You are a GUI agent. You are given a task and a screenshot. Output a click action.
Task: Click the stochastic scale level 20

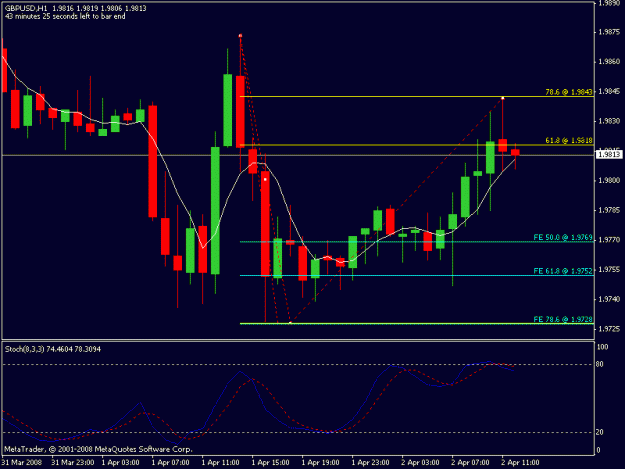pos(599,432)
